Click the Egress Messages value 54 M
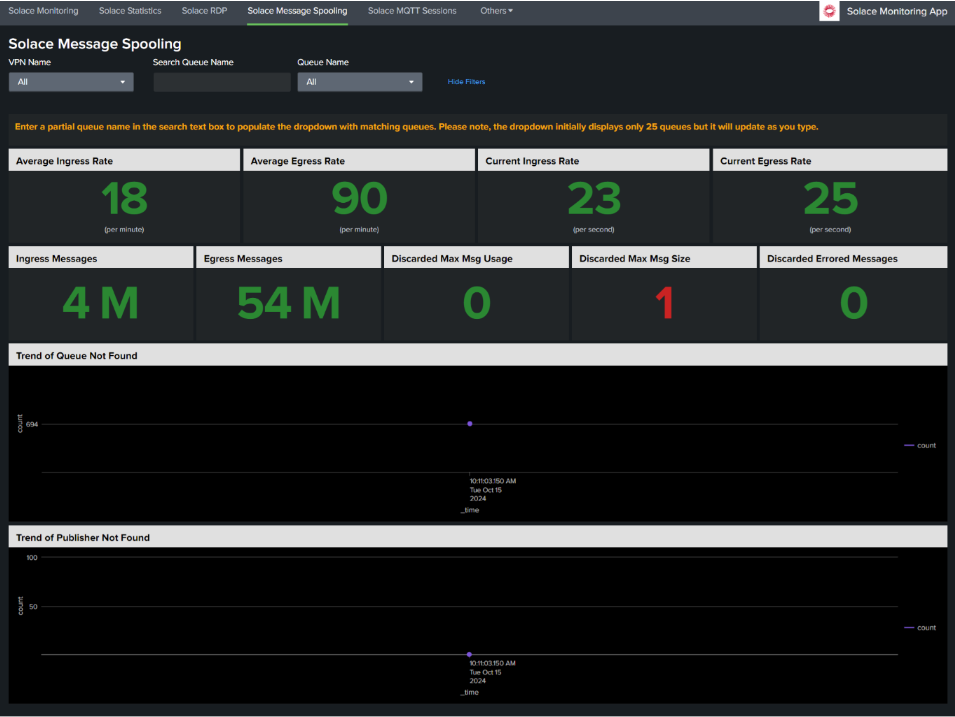Viewport: 955px width, 717px height. coord(289,303)
